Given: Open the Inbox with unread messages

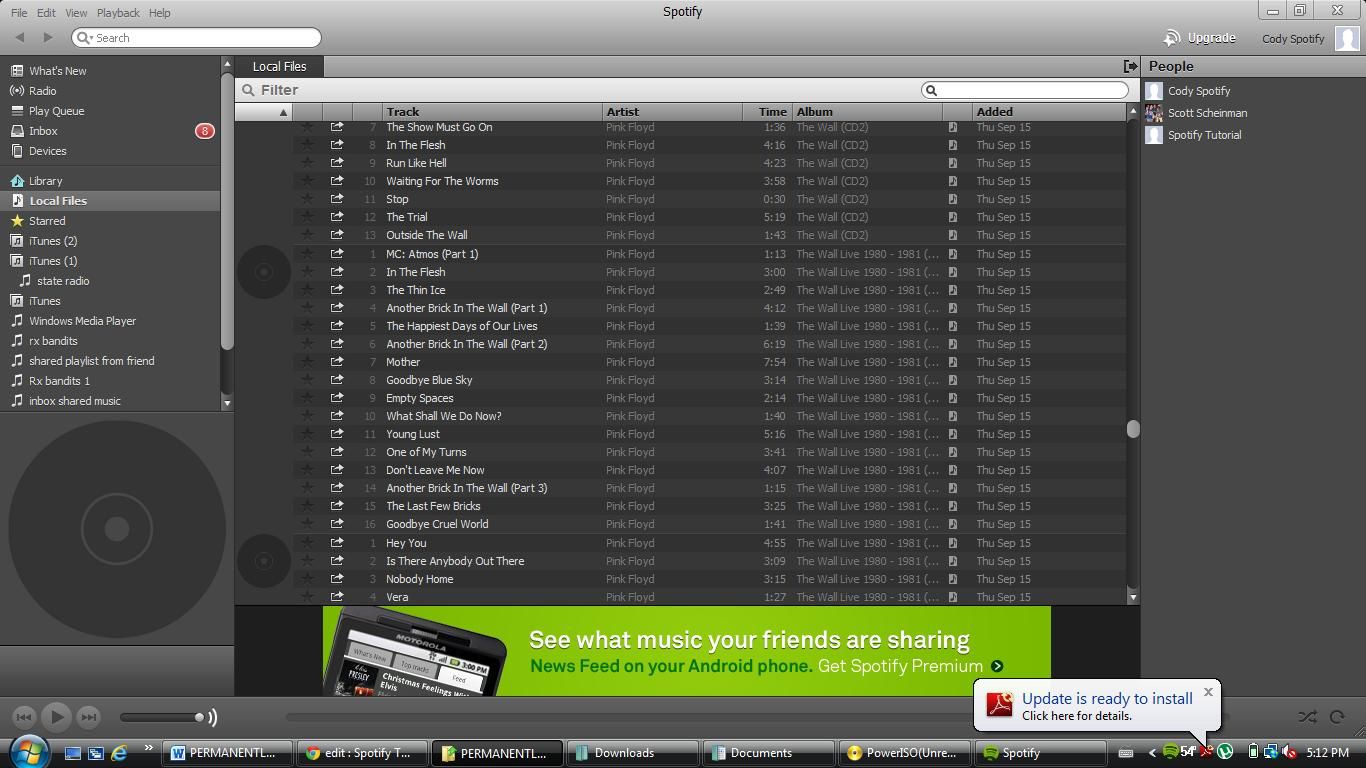Looking at the screenshot, I should (43, 130).
